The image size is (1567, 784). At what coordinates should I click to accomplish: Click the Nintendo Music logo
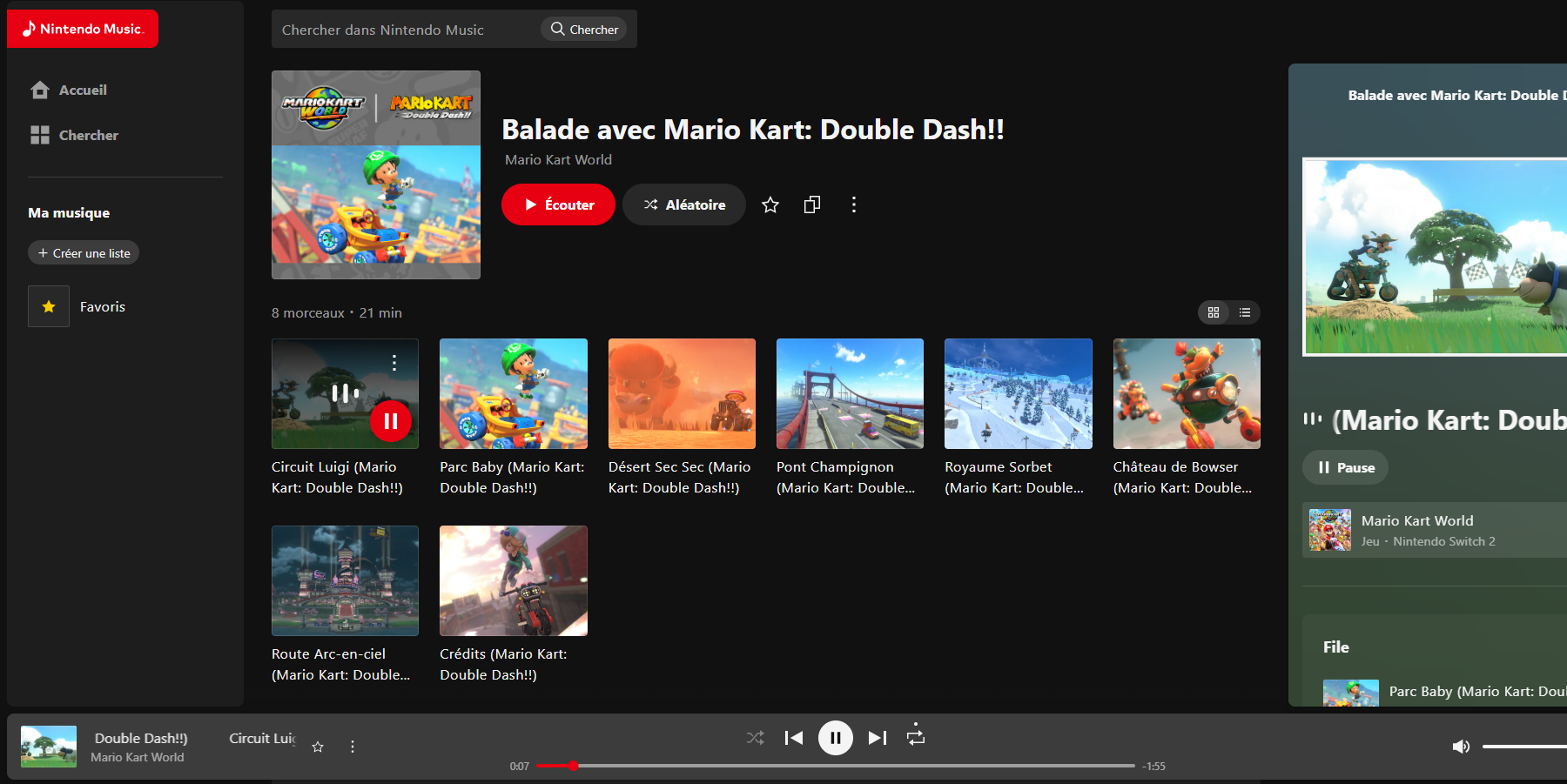(x=83, y=29)
